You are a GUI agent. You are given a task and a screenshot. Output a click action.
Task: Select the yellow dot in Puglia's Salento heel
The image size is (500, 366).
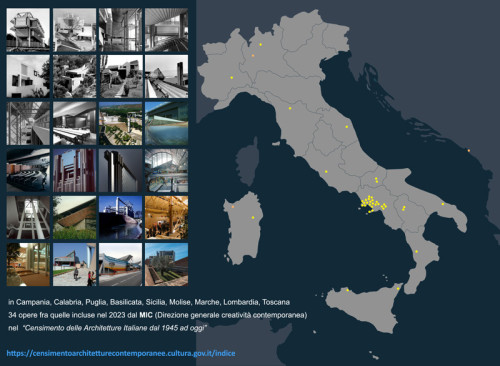[443, 204]
